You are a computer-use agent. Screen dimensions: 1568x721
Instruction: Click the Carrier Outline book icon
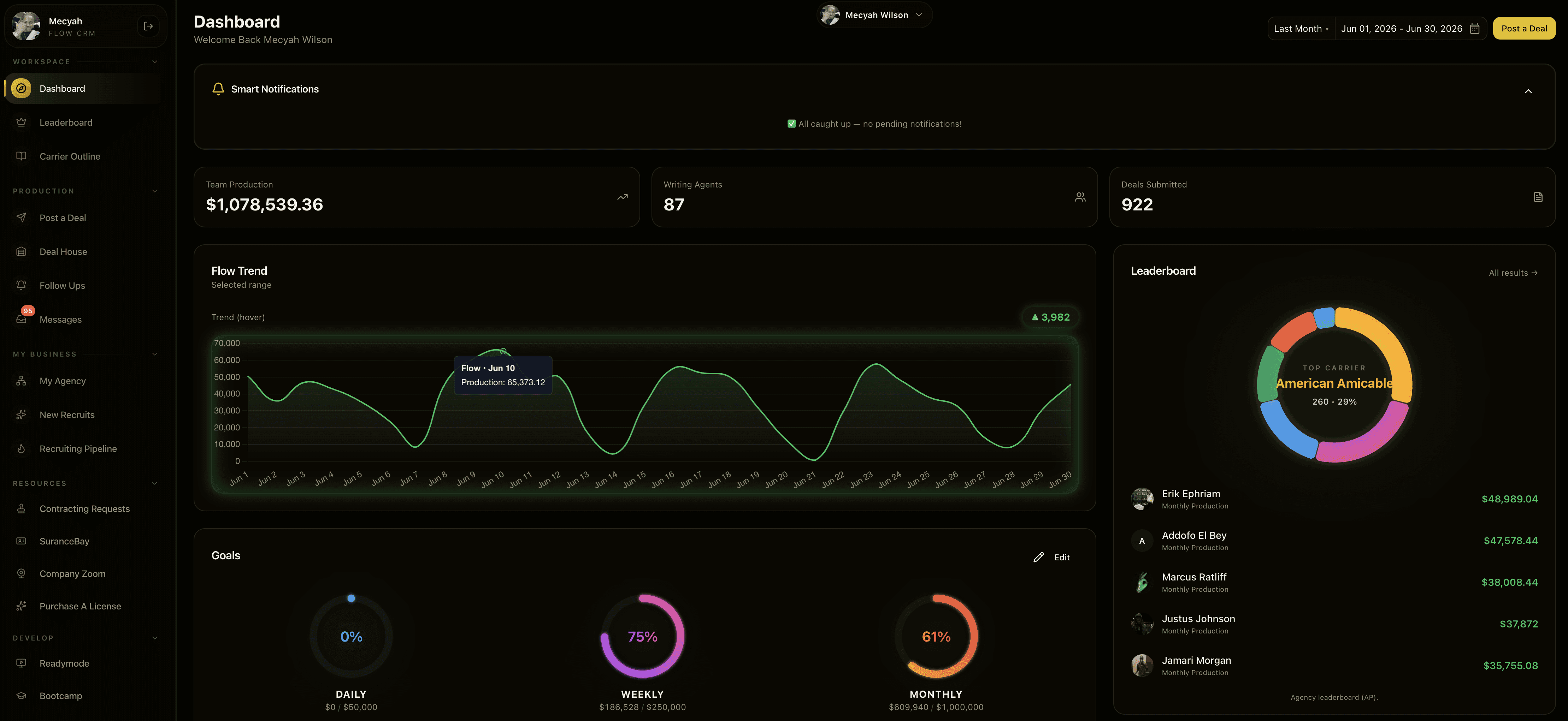click(x=21, y=156)
